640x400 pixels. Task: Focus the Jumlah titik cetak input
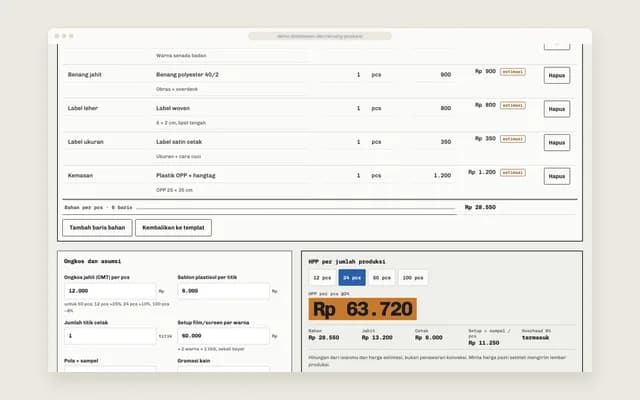pos(110,336)
